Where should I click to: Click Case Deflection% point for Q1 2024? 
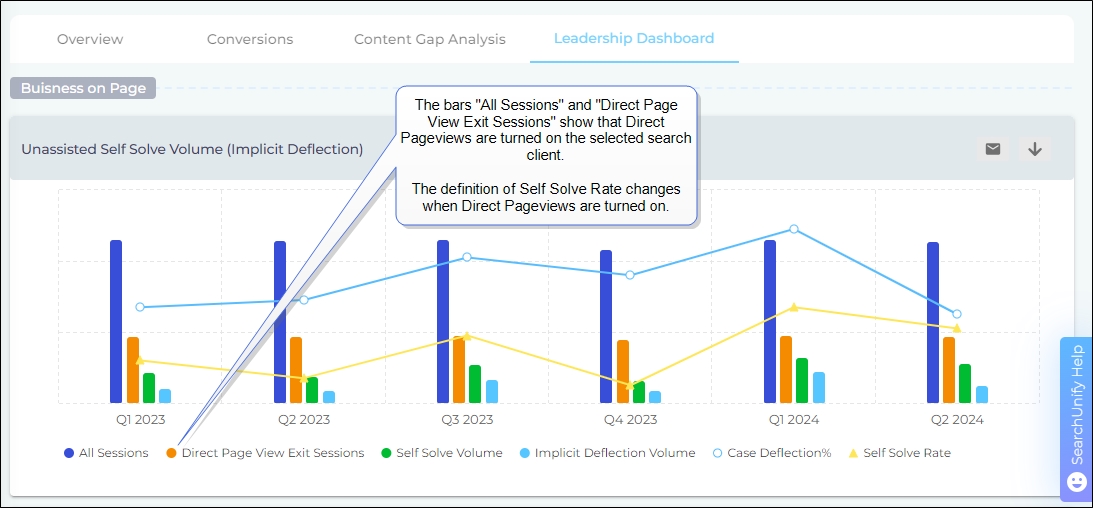pyautogui.click(x=794, y=229)
